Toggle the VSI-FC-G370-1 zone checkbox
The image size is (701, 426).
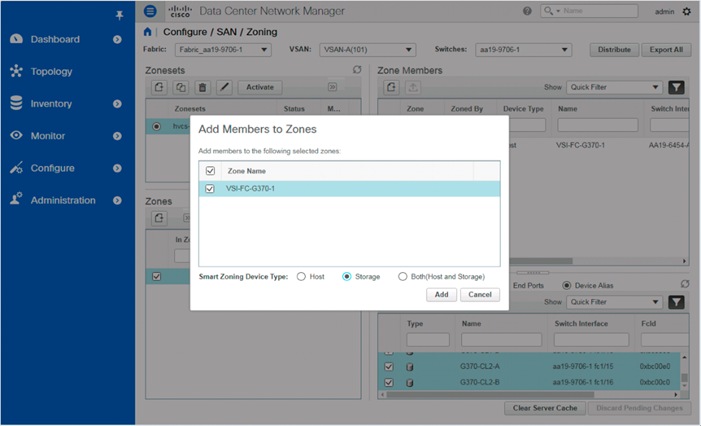click(x=210, y=189)
